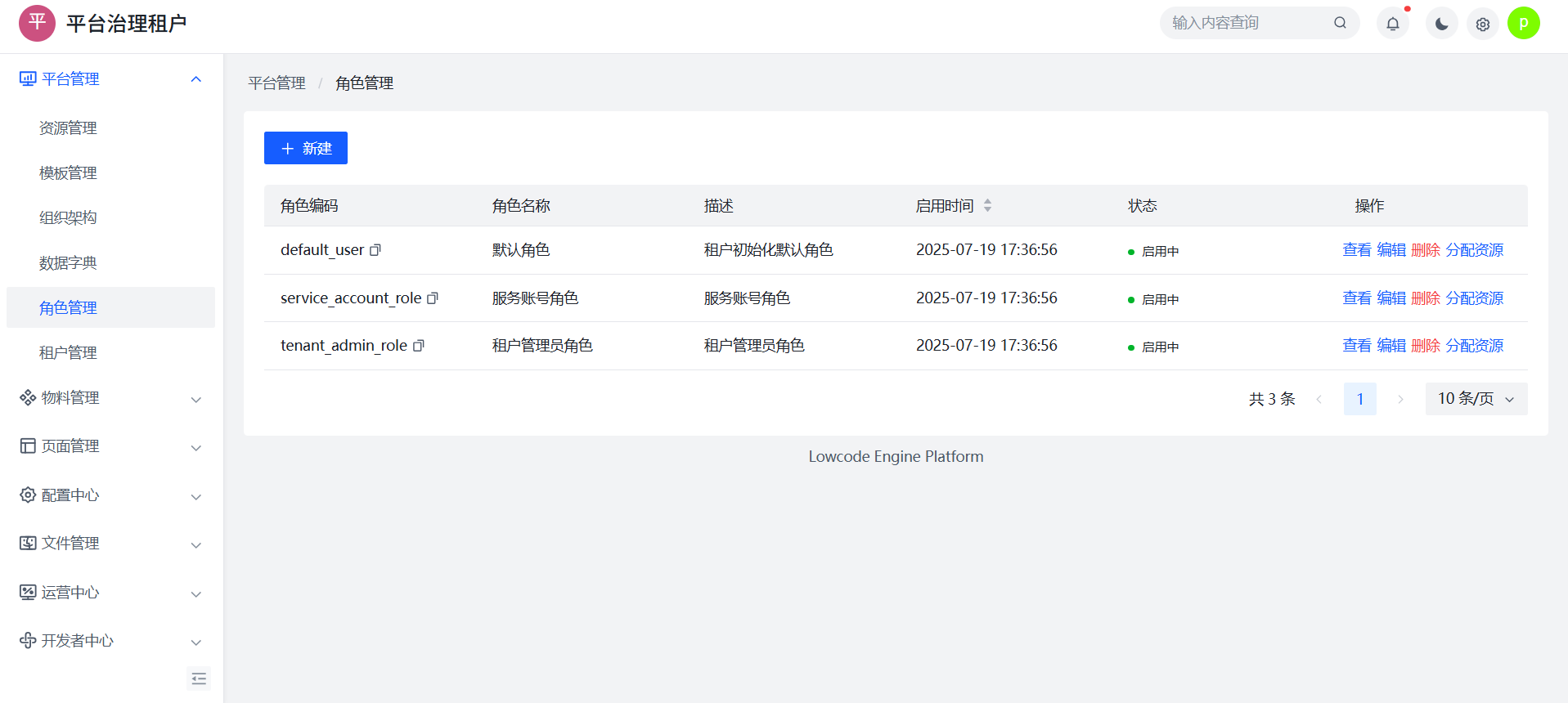Viewport: 1568px width, 703px height.
Task: Sort the table by 启用时间 column
Action: [987, 206]
